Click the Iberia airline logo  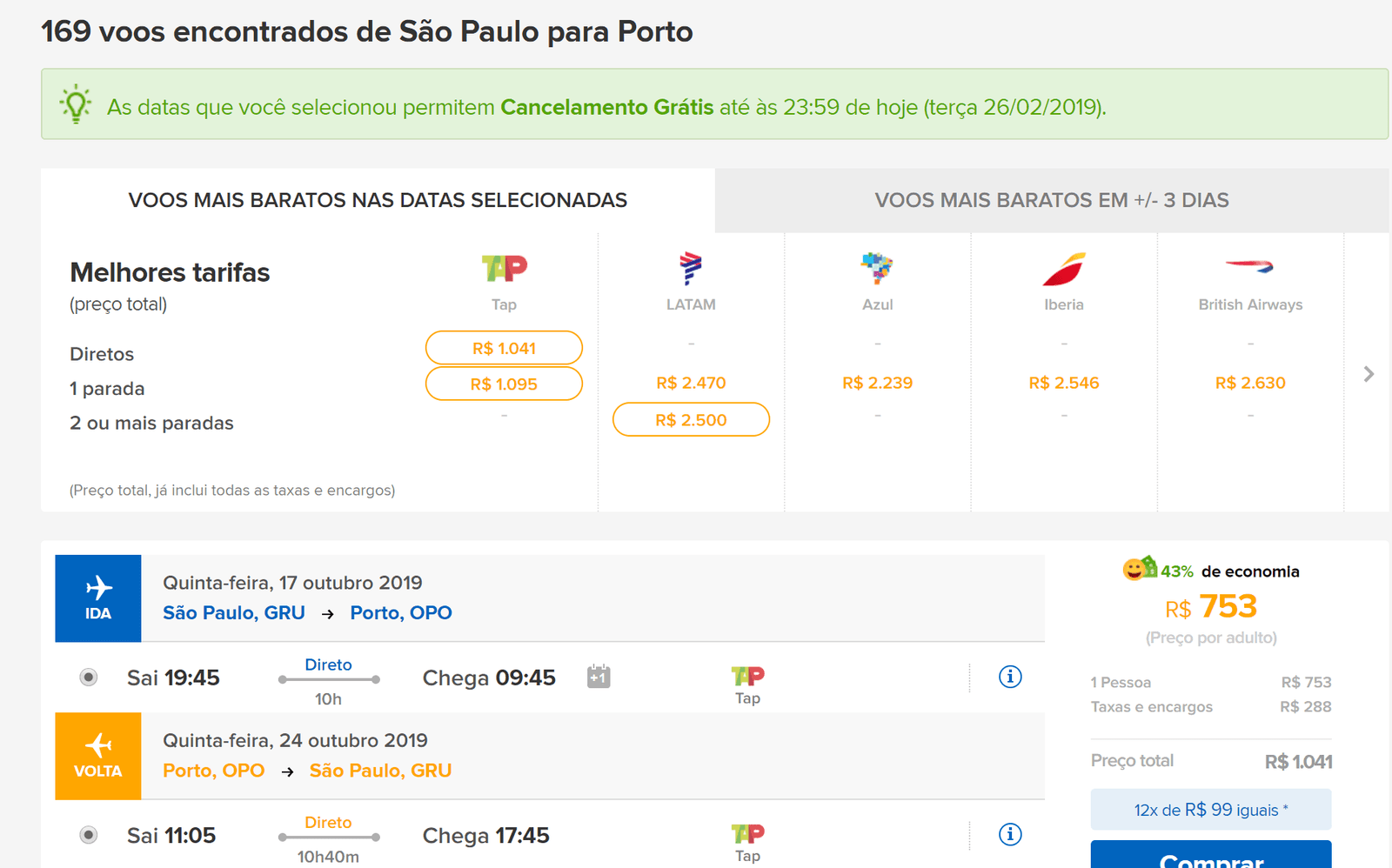pos(1064,270)
